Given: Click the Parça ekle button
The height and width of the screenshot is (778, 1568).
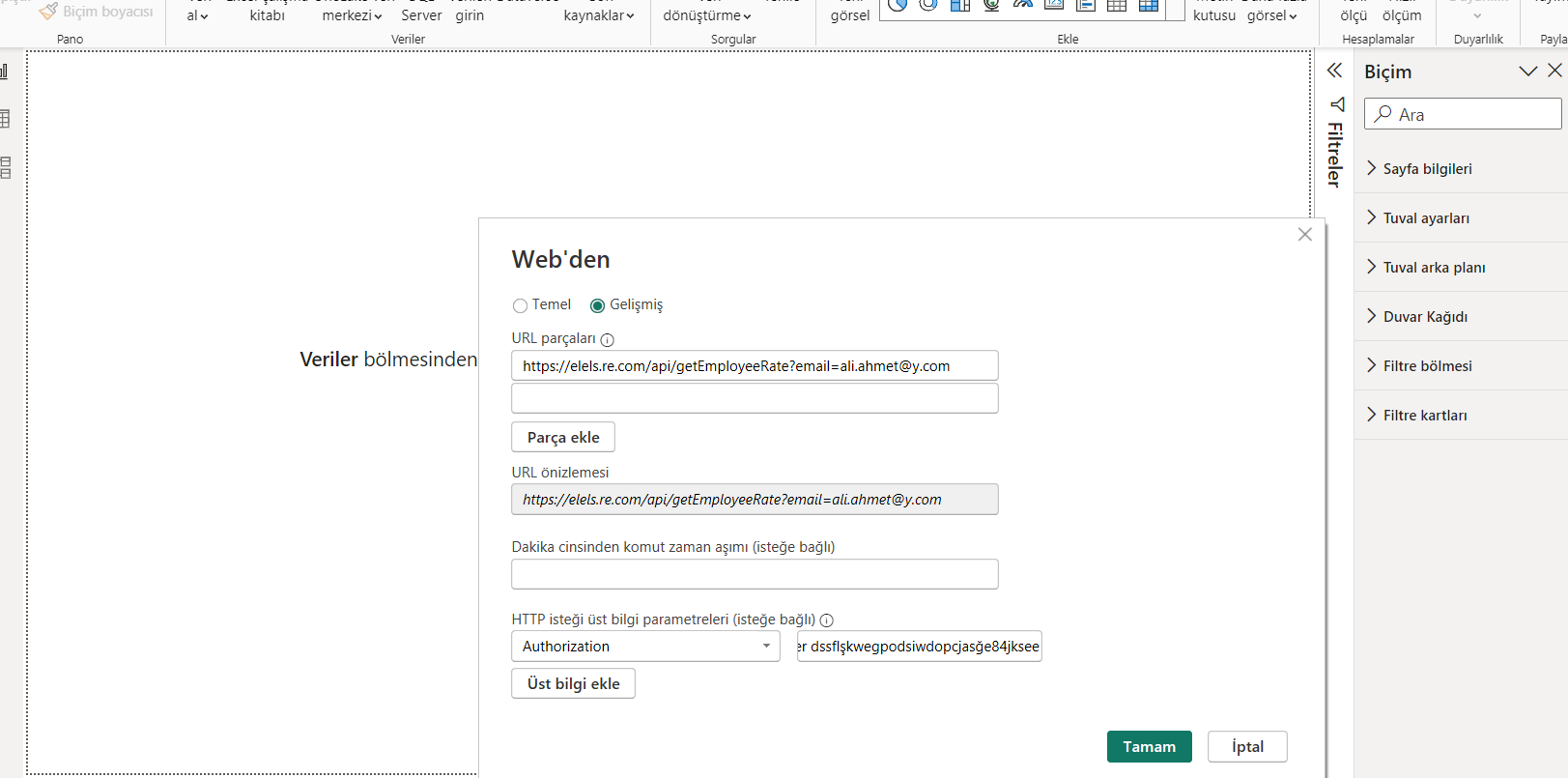Looking at the screenshot, I should pos(563,437).
